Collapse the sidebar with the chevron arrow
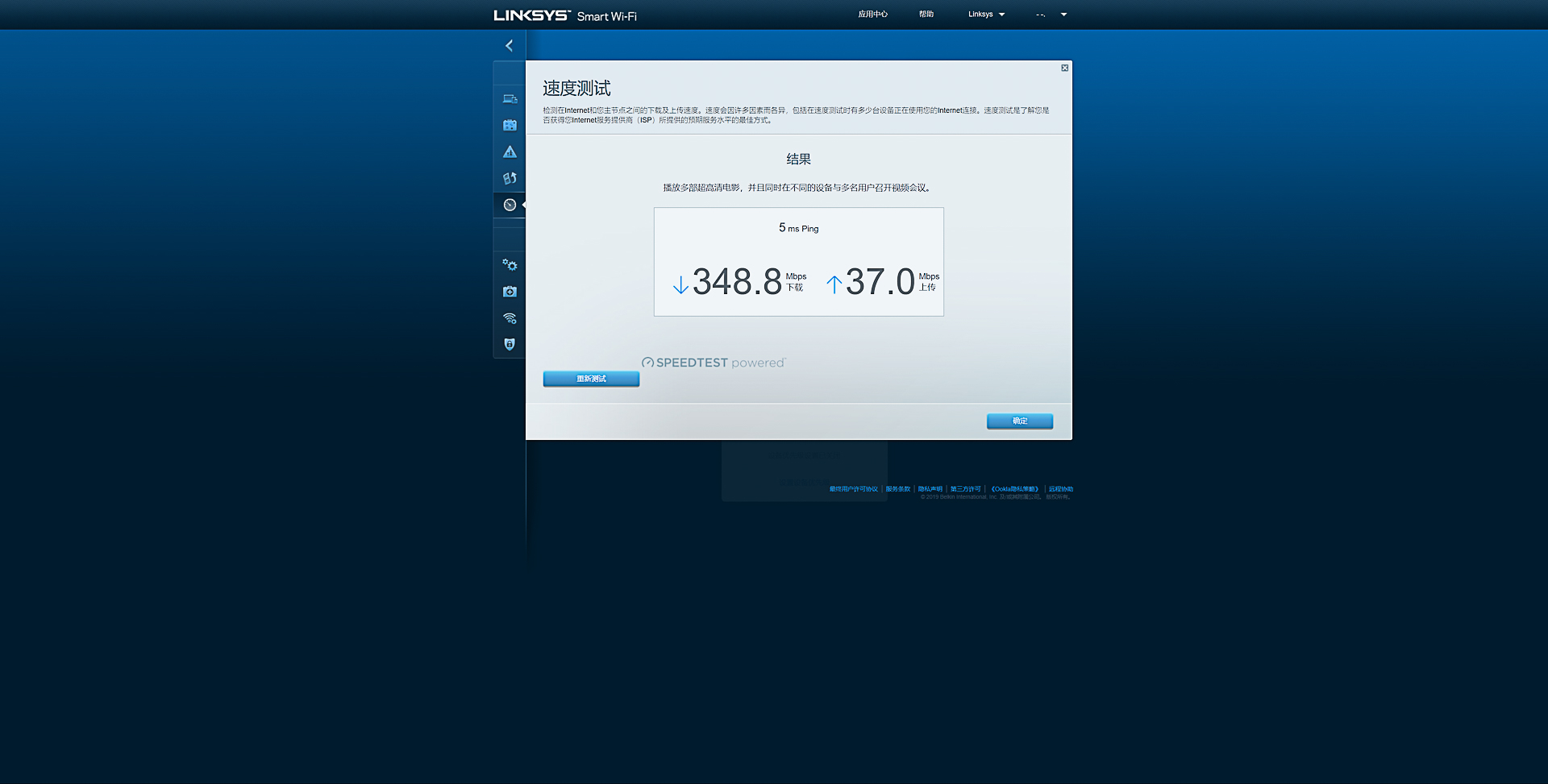The height and width of the screenshot is (784, 1548). (x=508, y=46)
